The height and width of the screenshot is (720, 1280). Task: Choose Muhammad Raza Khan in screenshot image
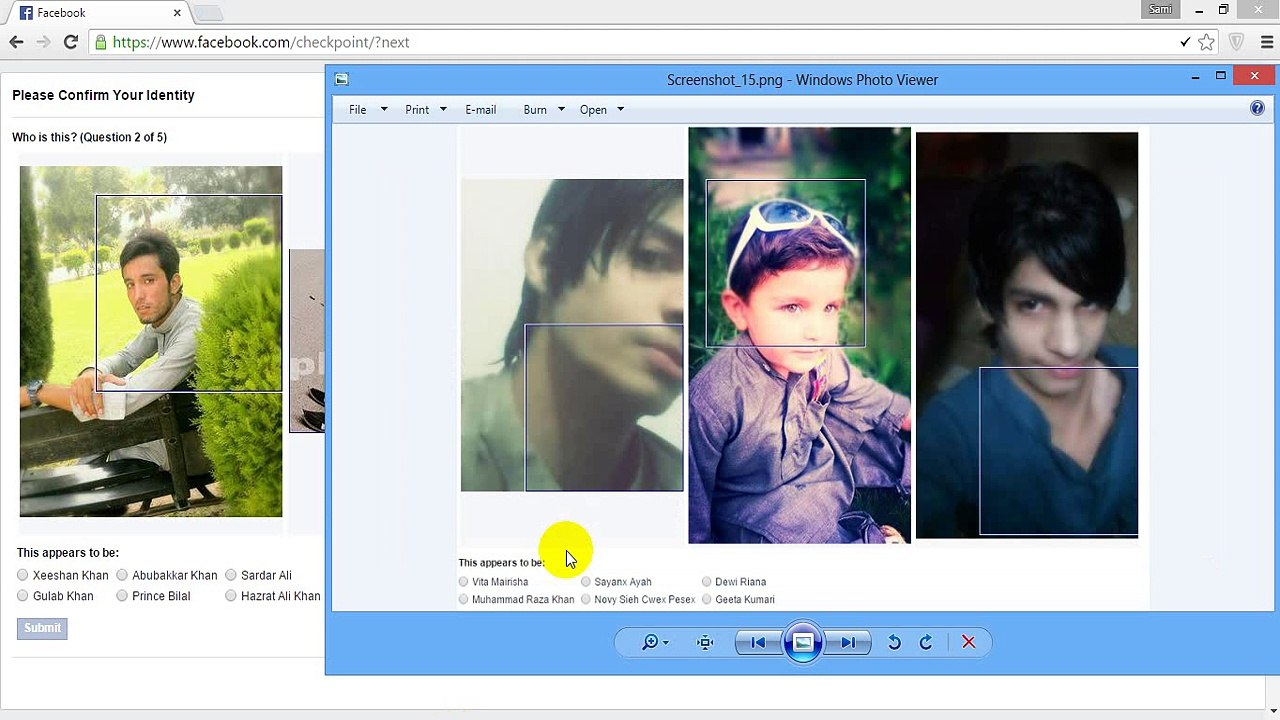(463, 599)
